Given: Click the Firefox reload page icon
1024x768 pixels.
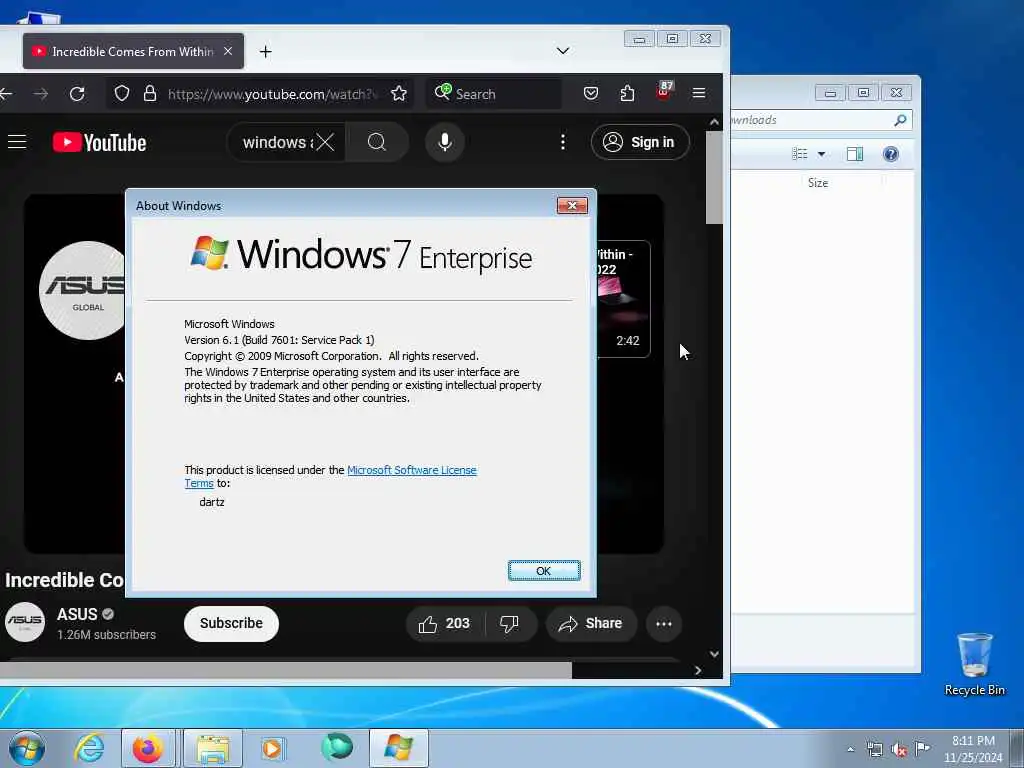Looking at the screenshot, I should point(77,94).
